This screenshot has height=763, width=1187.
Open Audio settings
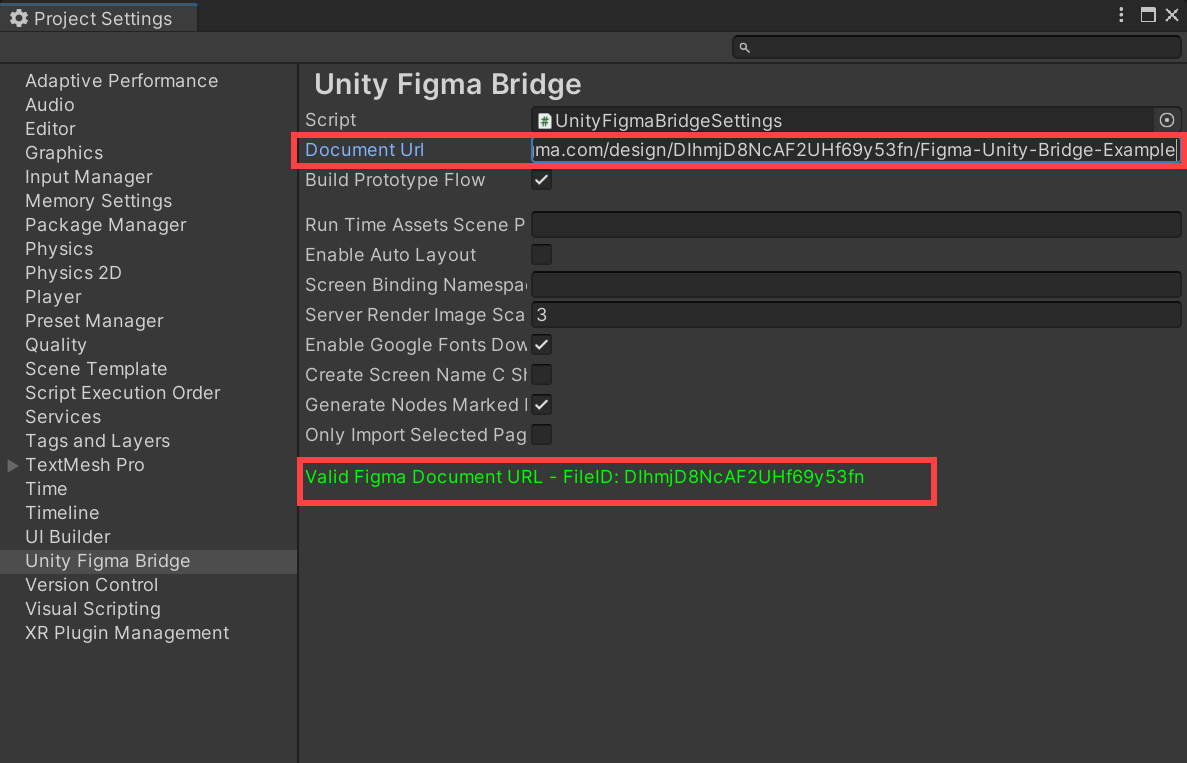49,105
